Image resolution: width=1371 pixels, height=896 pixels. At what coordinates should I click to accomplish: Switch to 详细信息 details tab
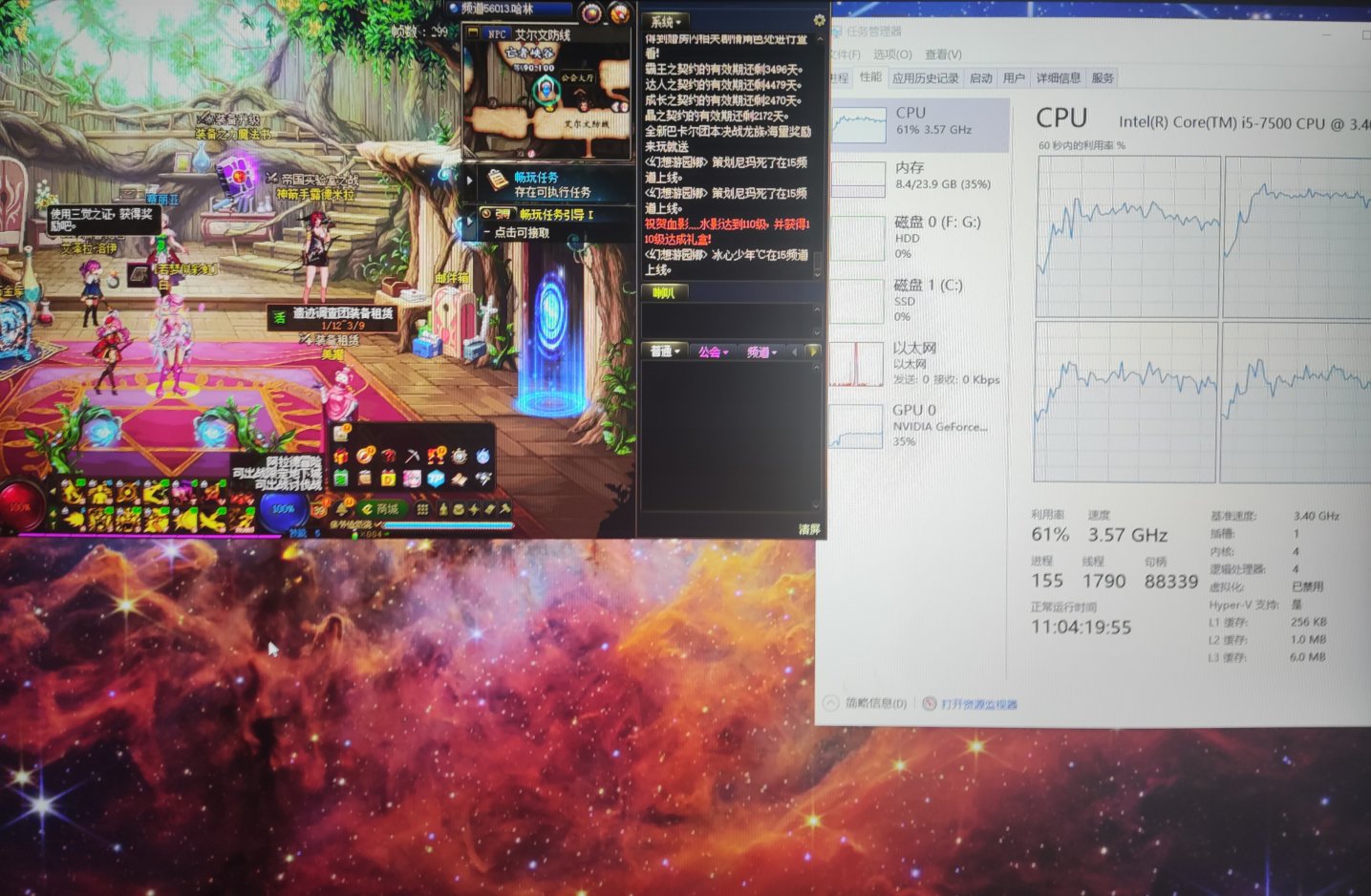(x=1059, y=78)
